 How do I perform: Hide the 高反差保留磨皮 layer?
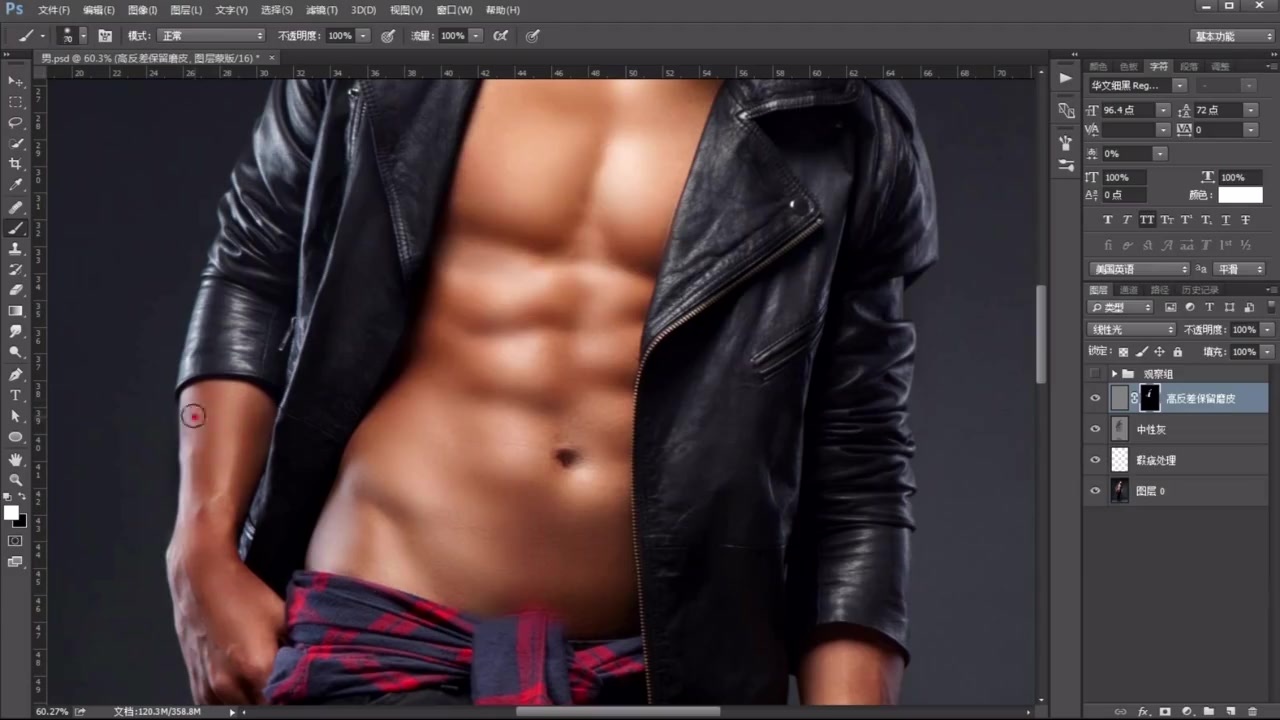pos(1095,398)
